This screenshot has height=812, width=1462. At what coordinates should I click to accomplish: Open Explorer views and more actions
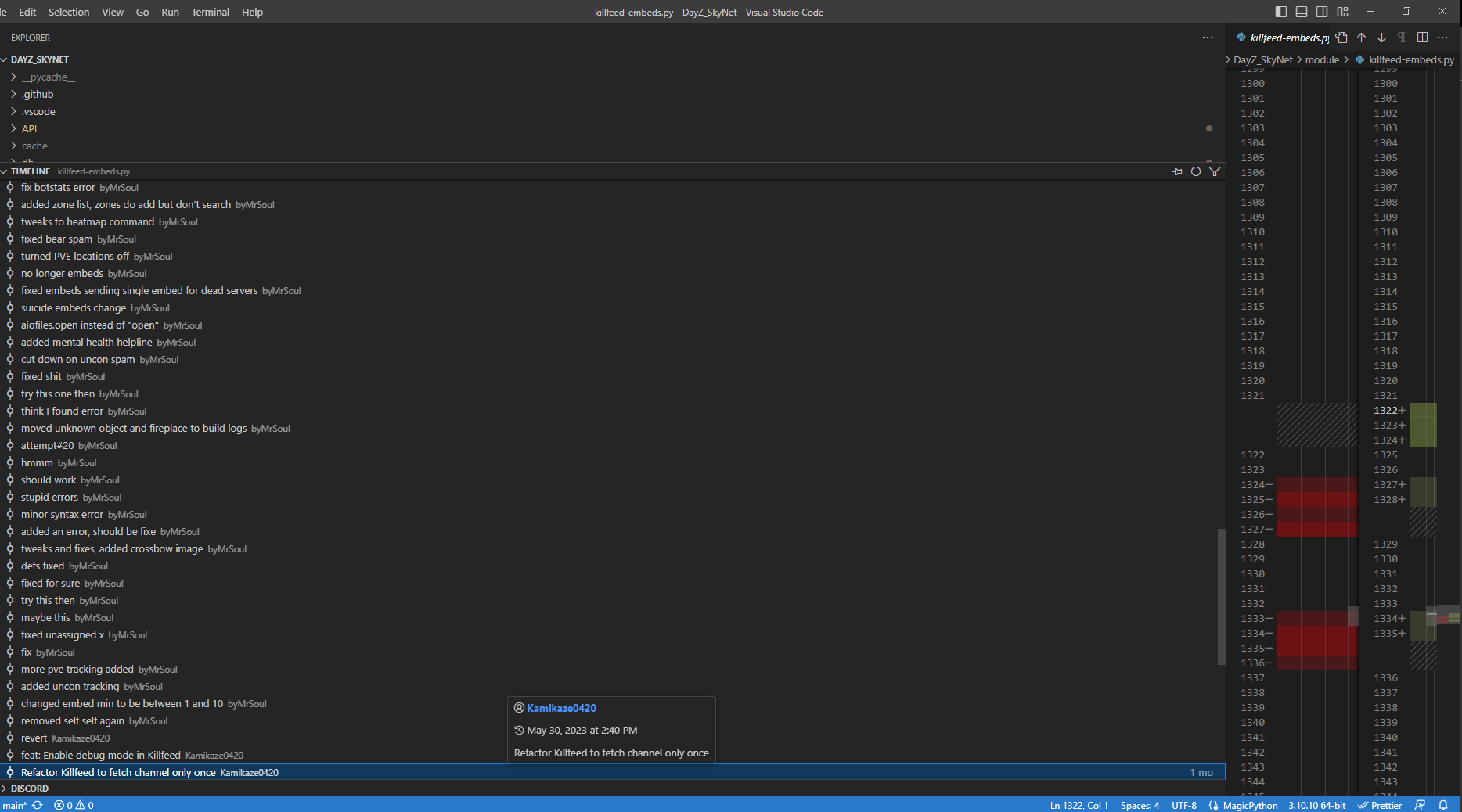[1208, 38]
